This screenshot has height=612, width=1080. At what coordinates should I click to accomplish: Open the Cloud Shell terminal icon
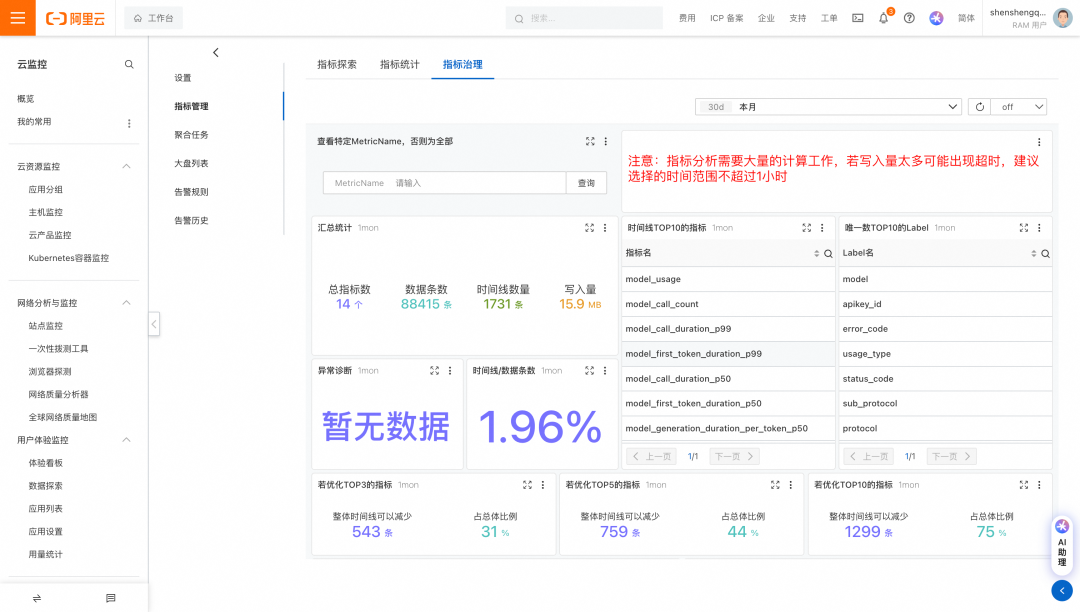click(857, 18)
